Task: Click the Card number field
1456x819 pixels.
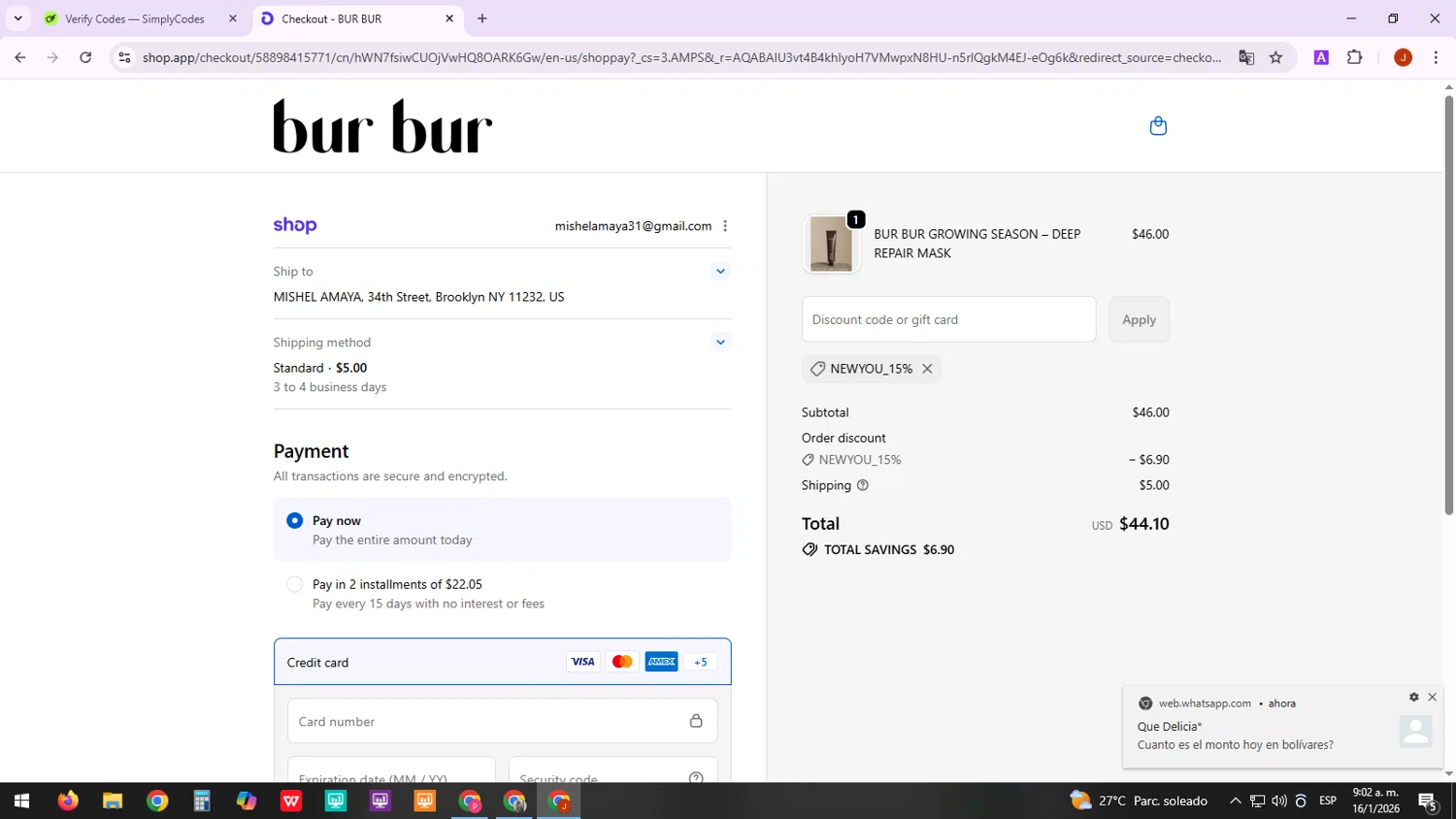Action: pos(502,721)
